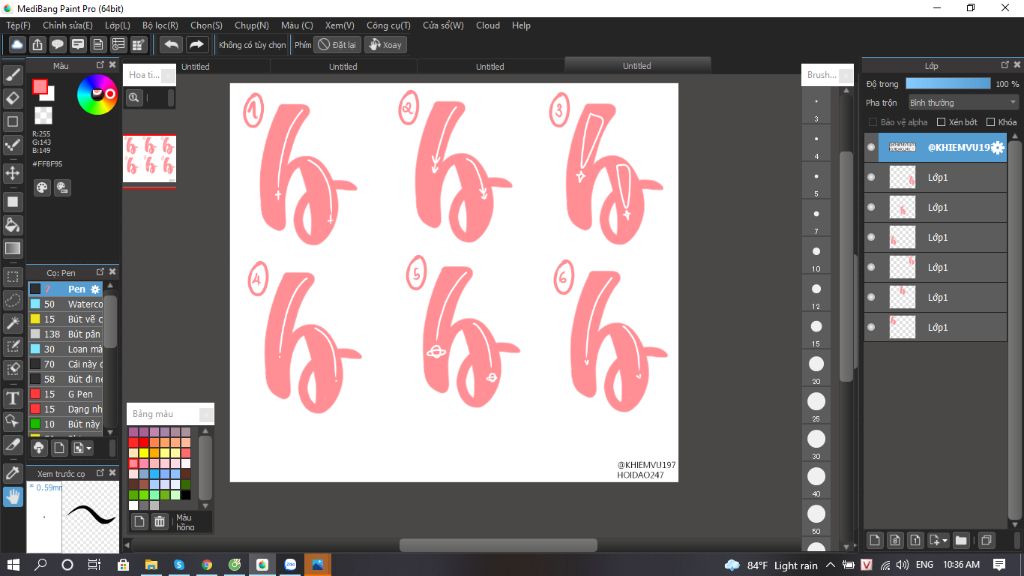Select the Bucket fill tool
Screen dimensions: 1024x576
coord(12,225)
